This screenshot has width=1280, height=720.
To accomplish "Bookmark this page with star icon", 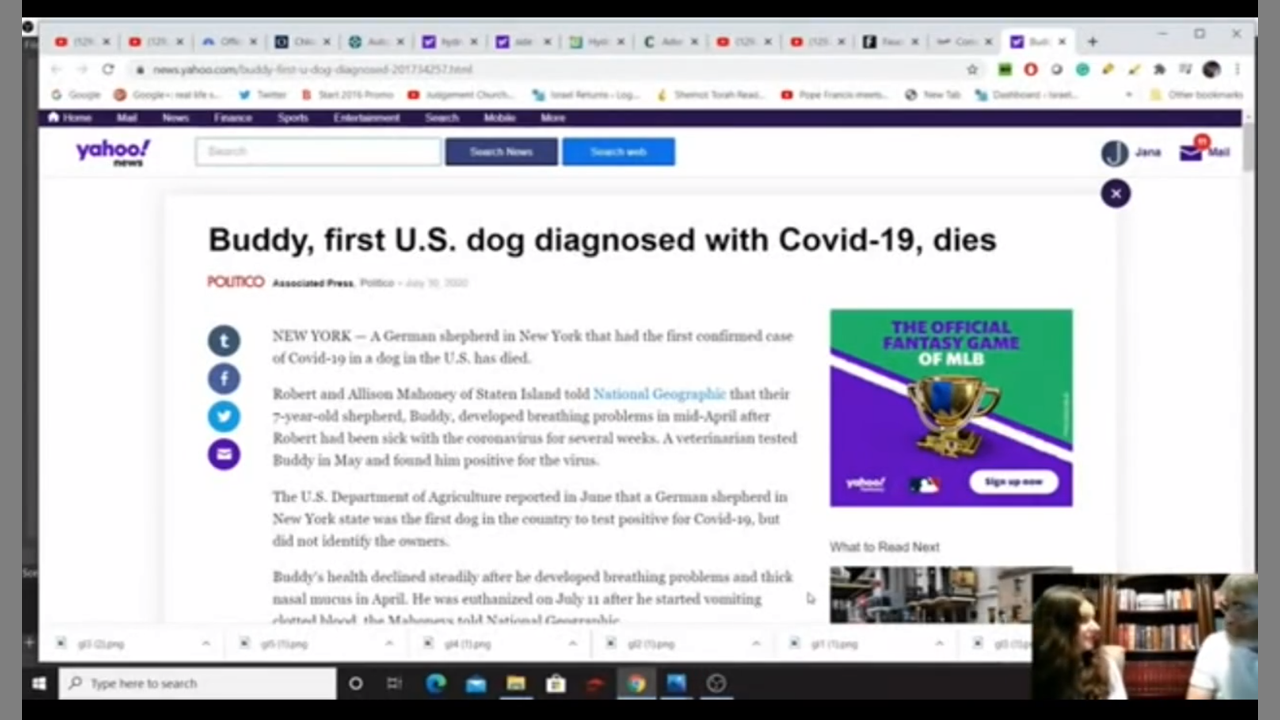I will click(x=972, y=69).
